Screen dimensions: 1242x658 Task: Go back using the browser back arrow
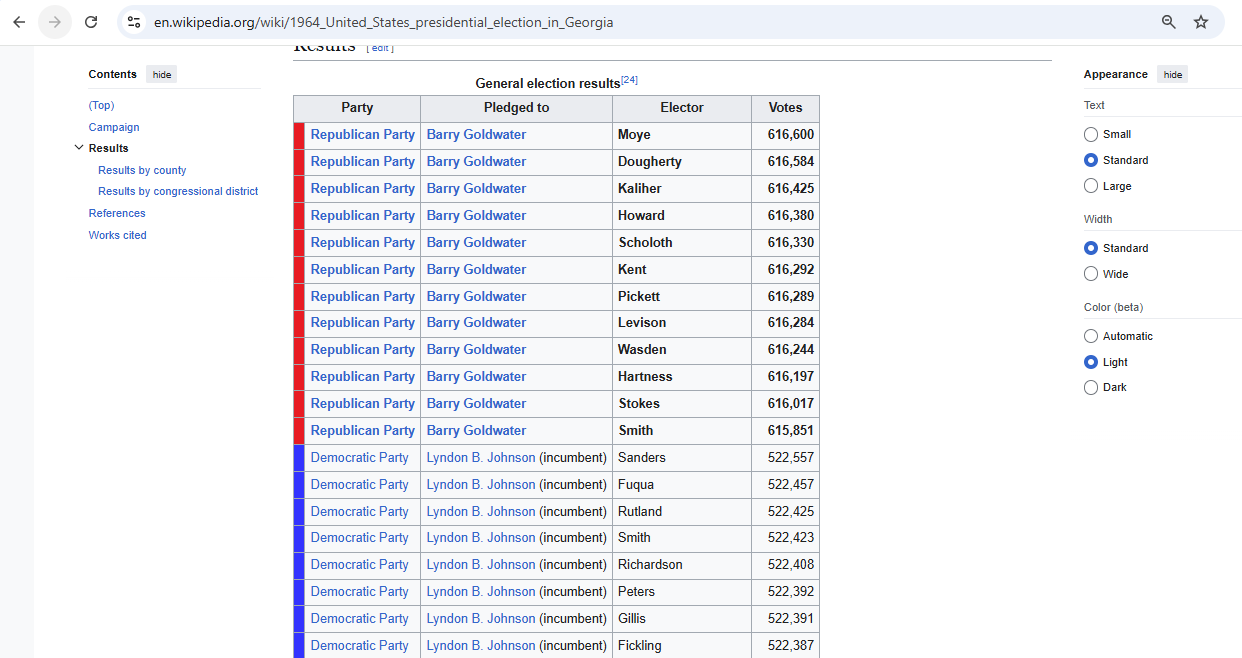(19, 22)
